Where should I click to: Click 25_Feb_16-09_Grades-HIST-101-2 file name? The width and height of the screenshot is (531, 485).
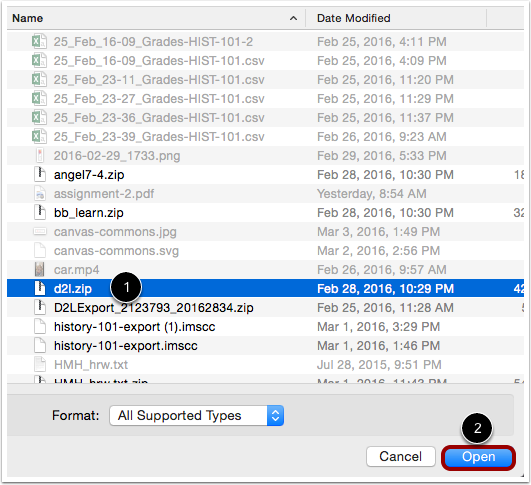[153, 42]
